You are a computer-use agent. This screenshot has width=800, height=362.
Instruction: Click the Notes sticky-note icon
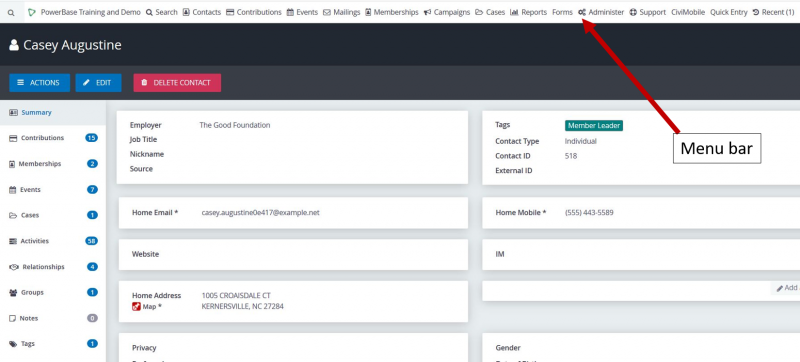(x=13, y=318)
